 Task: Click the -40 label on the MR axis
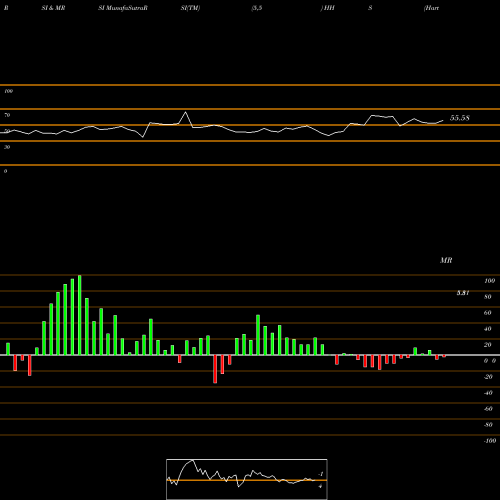tap(488, 393)
